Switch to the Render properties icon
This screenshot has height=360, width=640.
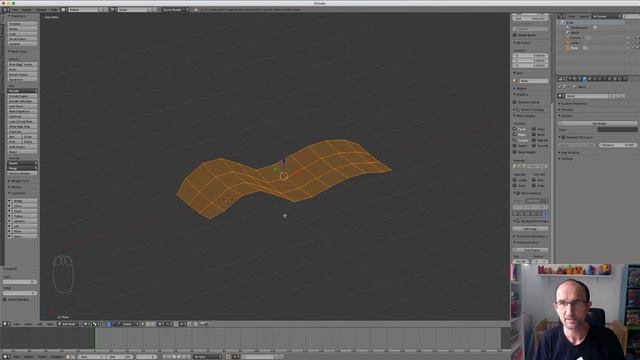[x=570, y=78]
